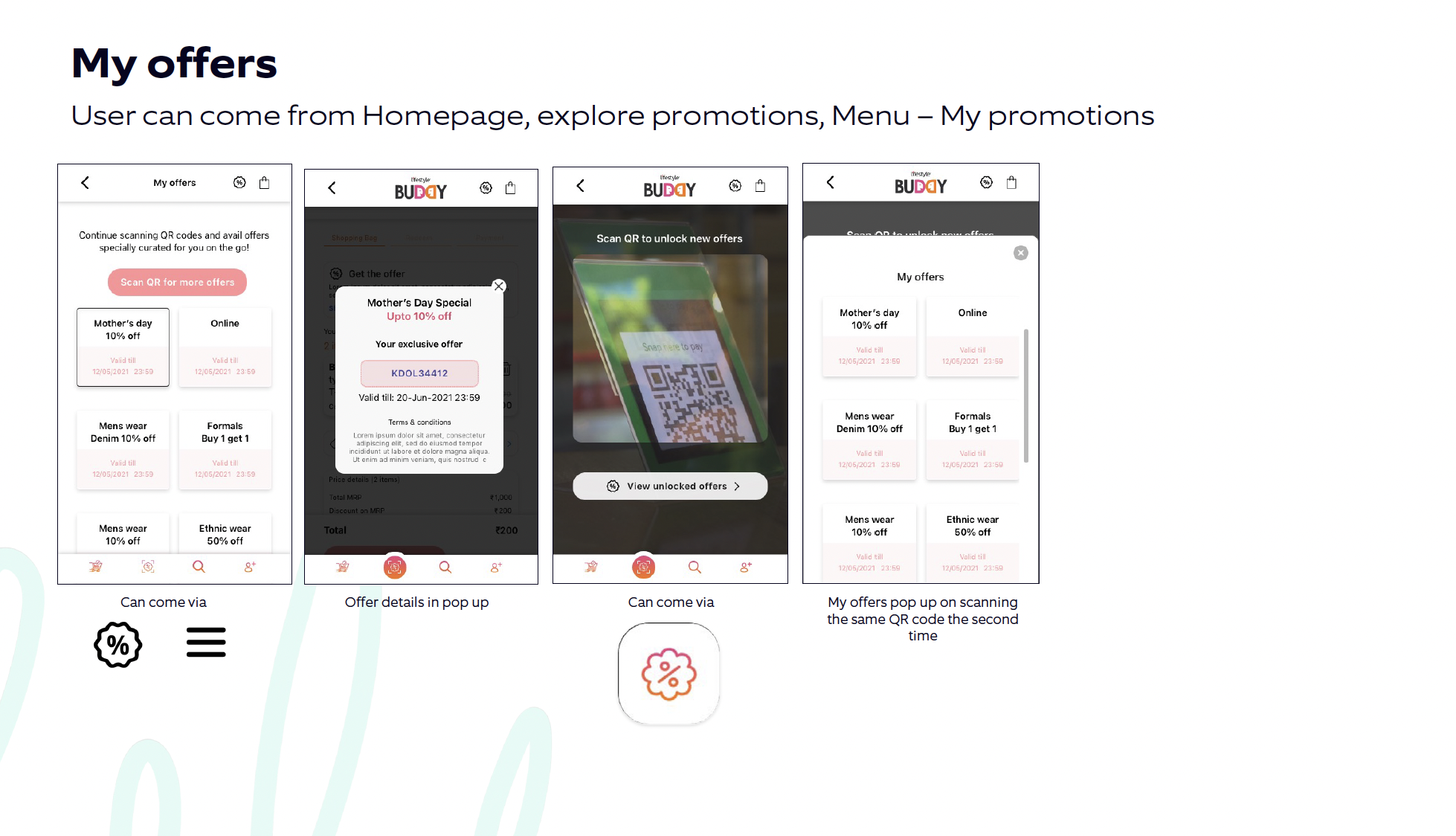
Task: Click large hamburger menu icon below first screen
Action: coord(206,643)
